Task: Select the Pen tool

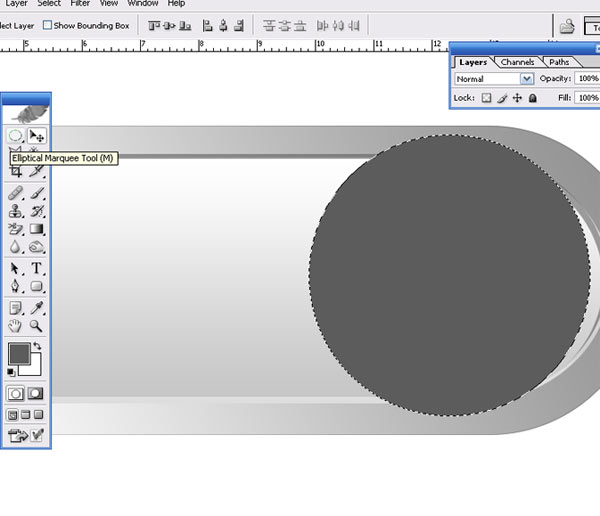Action: point(15,286)
